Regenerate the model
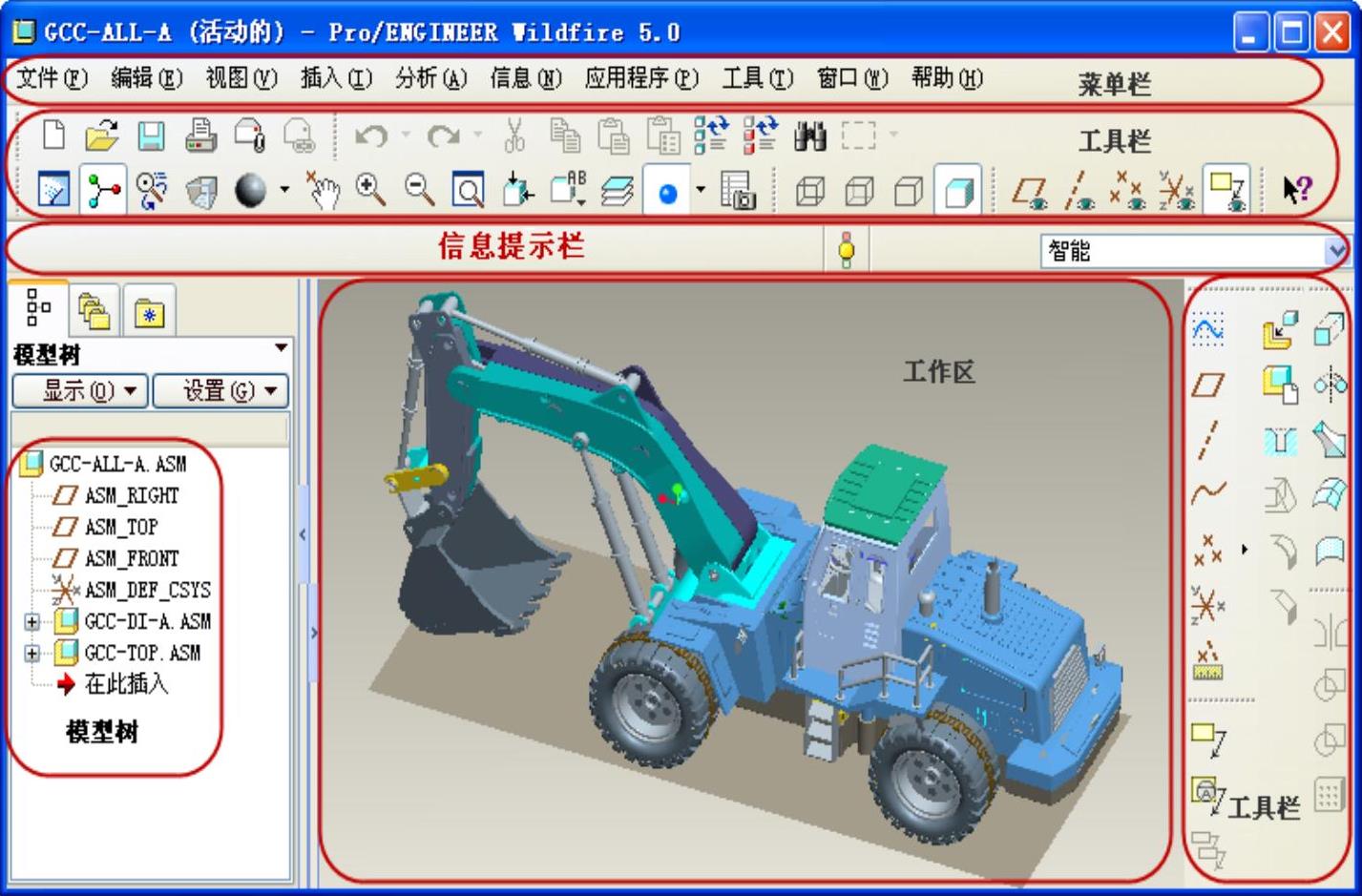The width and height of the screenshot is (1362, 896). click(711, 135)
